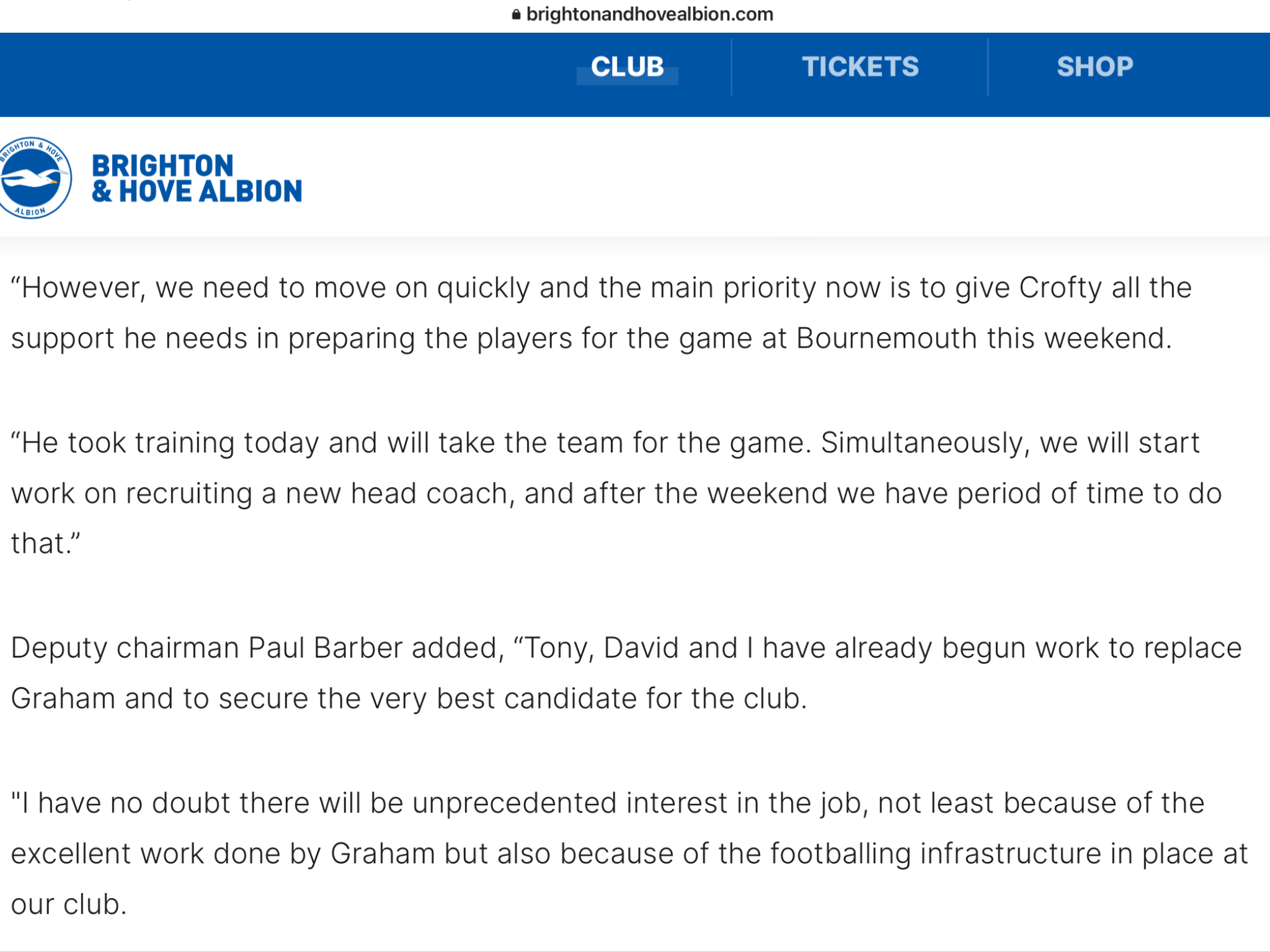Click the paragraph starting "I have no doubt"
This screenshot has width=1270, height=952.
click(629, 853)
